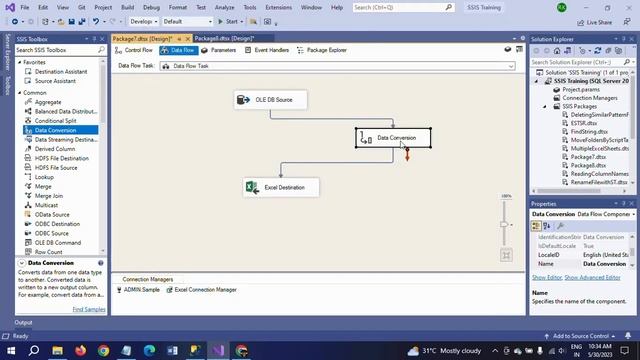The height and width of the screenshot is (360, 640).
Task: Click the canvas zoom slider handle
Action: 504,224
